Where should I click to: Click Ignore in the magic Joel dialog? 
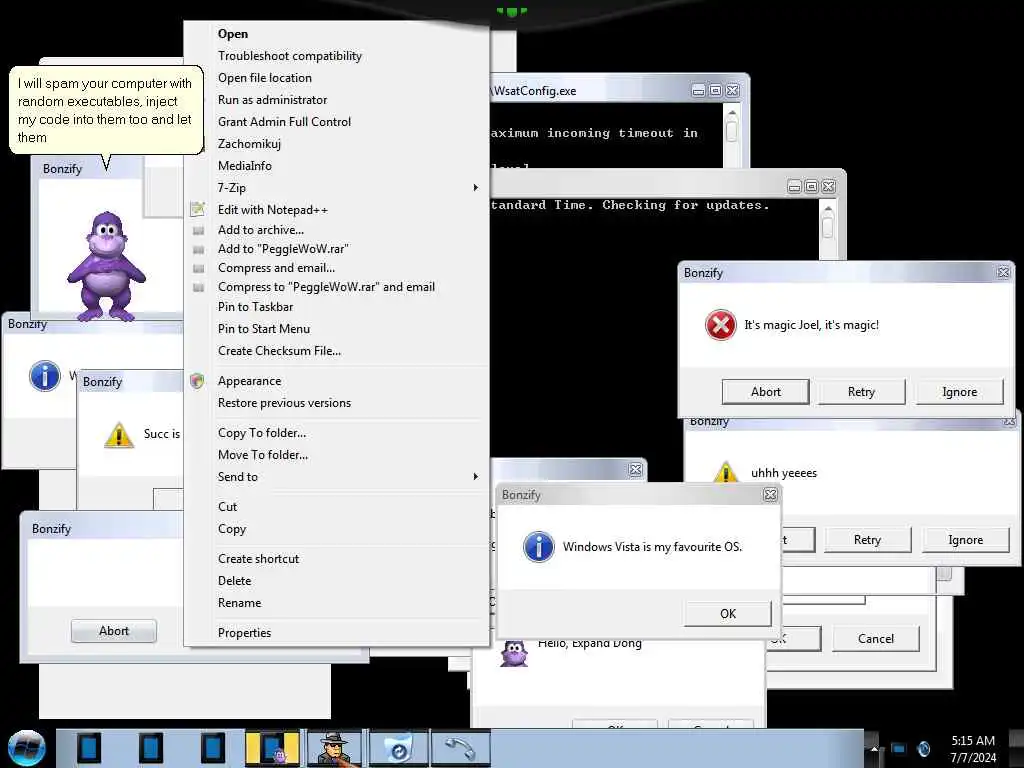coord(959,392)
